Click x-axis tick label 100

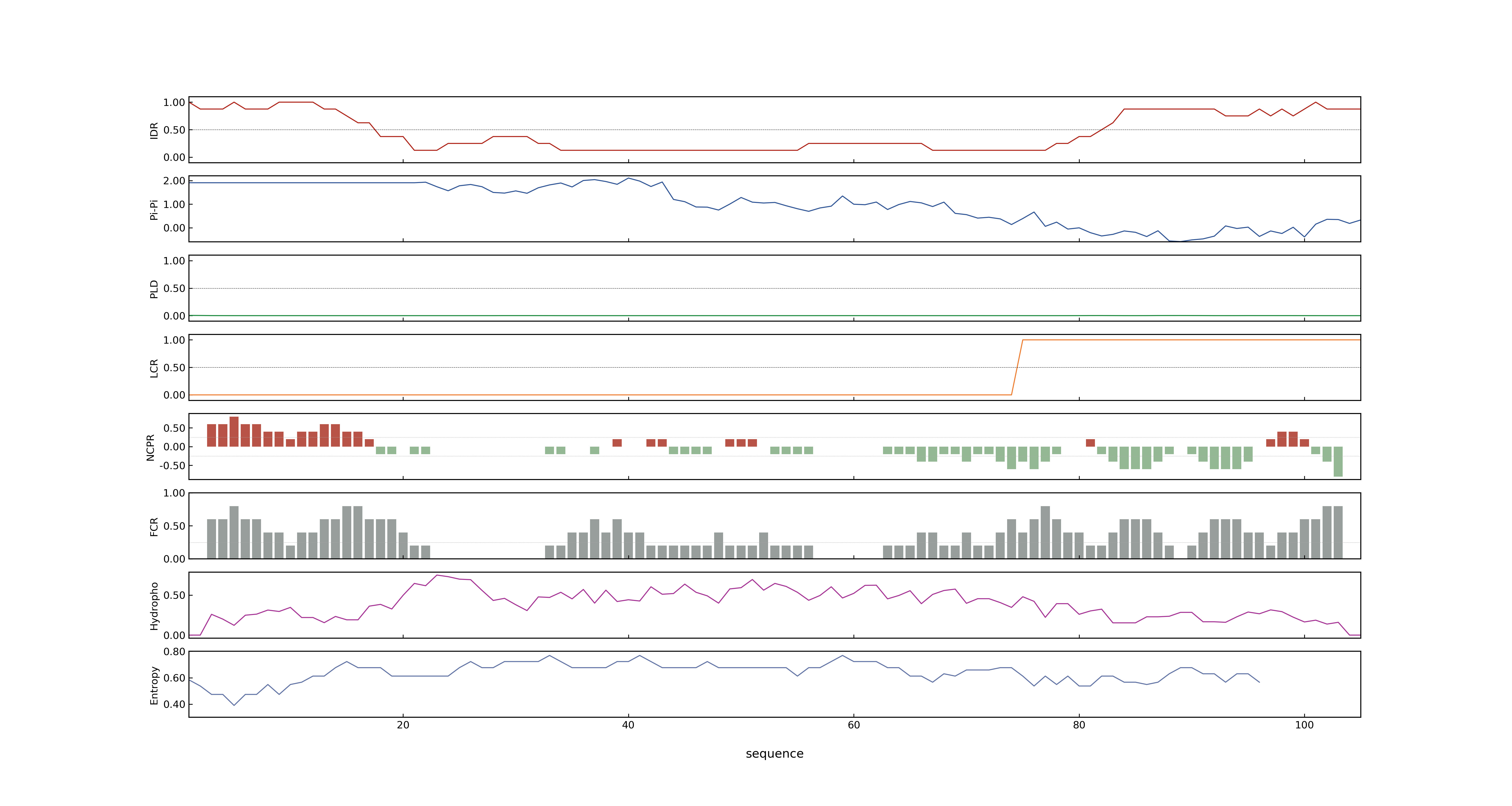(1304, 725)
